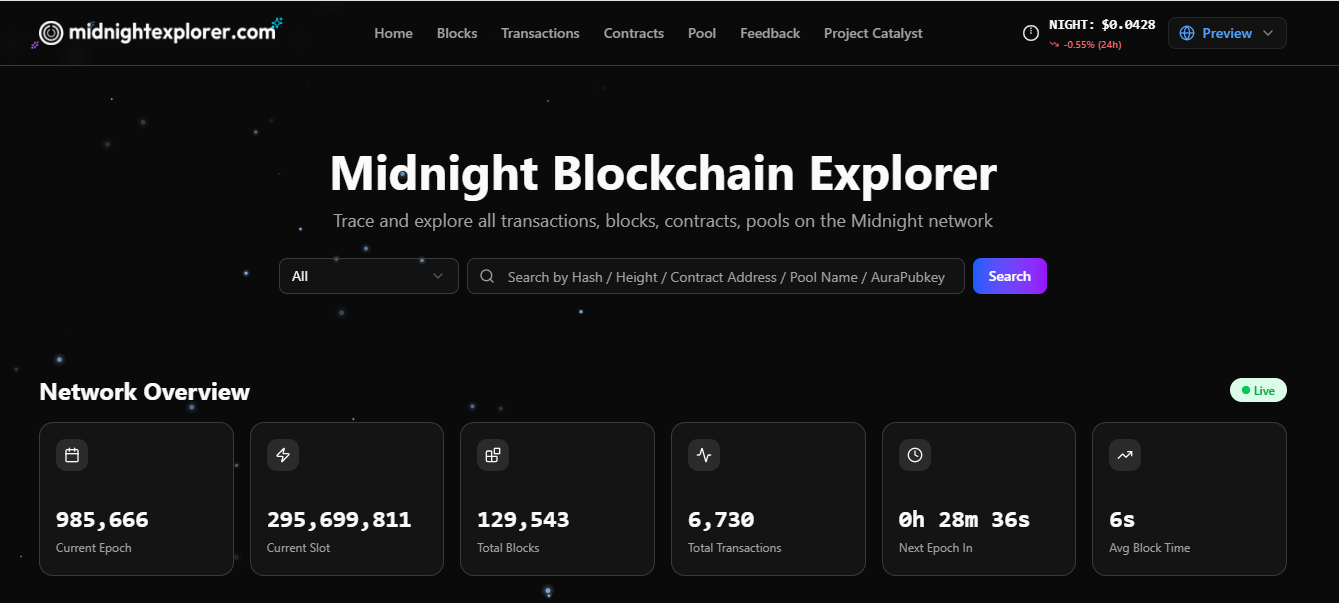Expand the All search filter dropdown

(368, 276)
